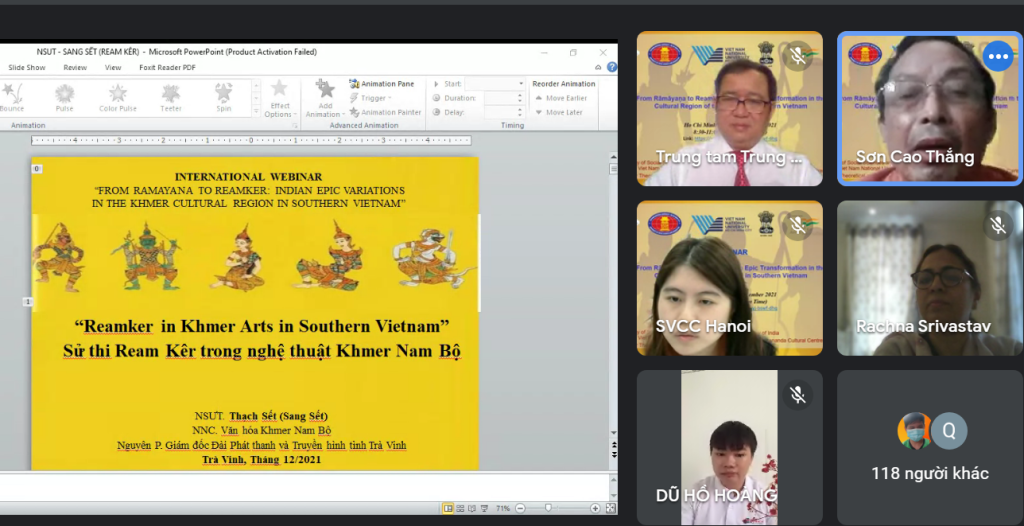Apply the Teeter animation effect
The width and height of the screenshot is (1024, 526).
point(171,98)
